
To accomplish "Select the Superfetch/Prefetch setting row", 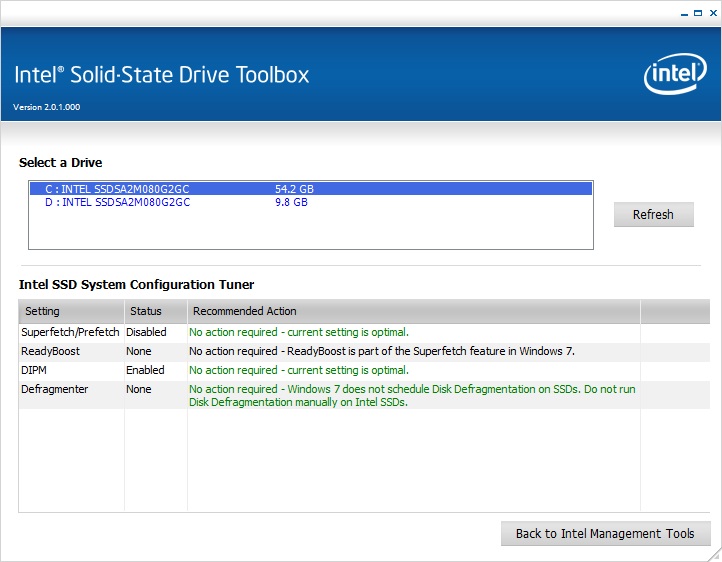I will (x=364, y=332).
